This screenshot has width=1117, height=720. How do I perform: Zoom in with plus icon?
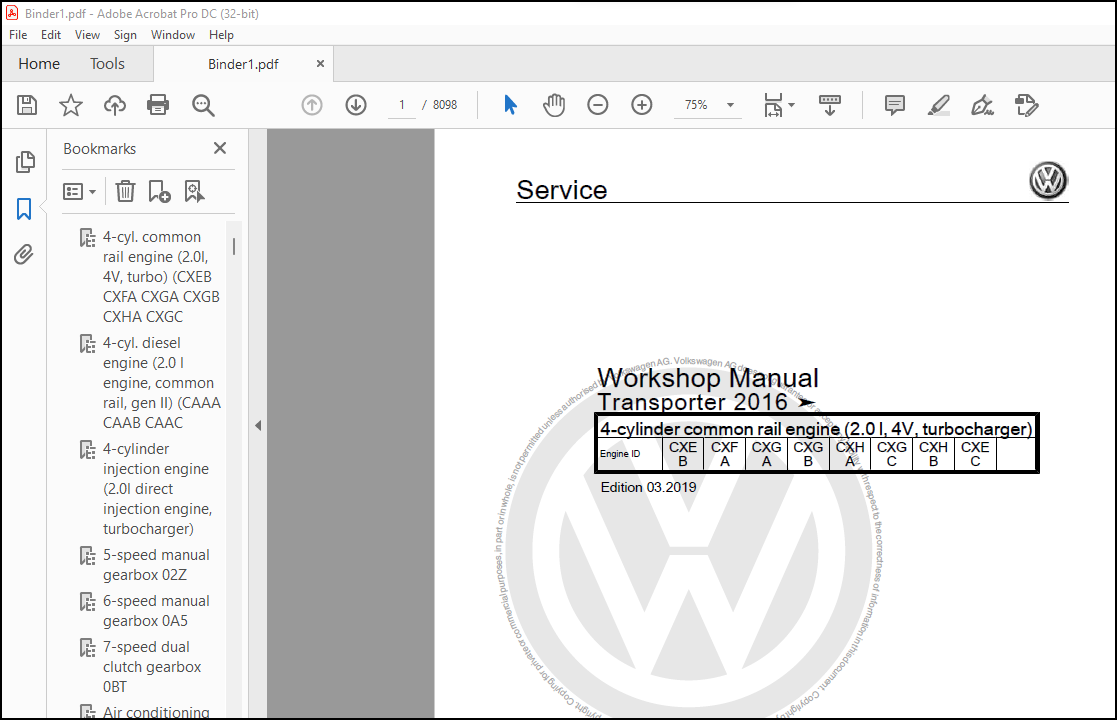tap(642, 105)
